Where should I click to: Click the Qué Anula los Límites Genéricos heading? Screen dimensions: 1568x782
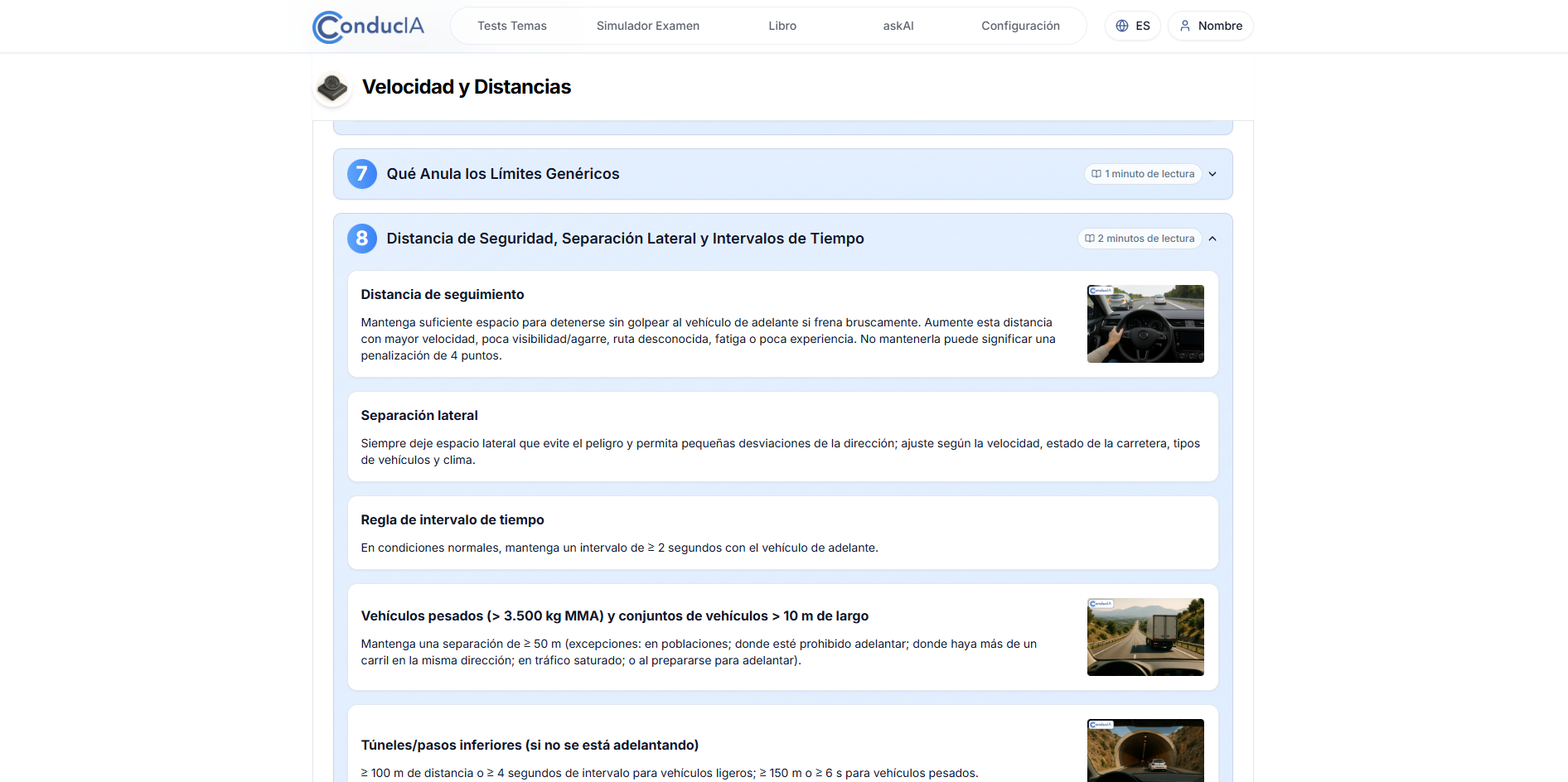[x=502, y=174]
